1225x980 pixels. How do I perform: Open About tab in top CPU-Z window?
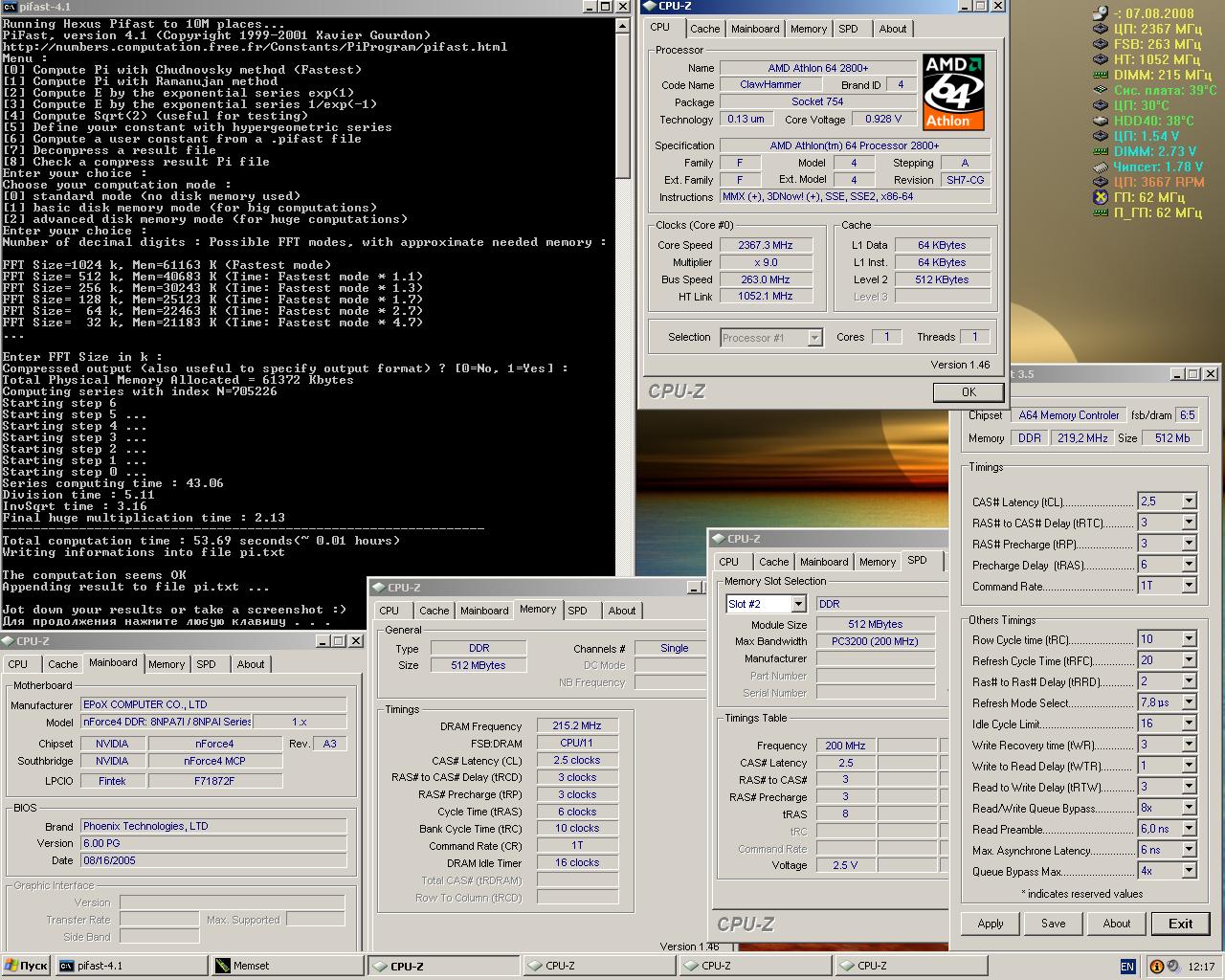(893, 29)
